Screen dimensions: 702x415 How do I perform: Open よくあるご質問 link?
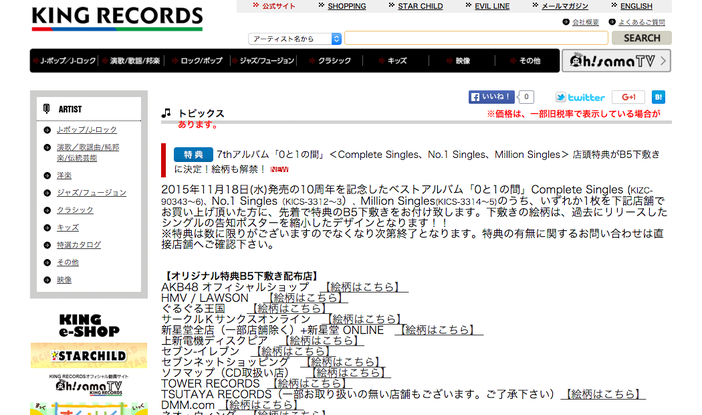(641, 22)
